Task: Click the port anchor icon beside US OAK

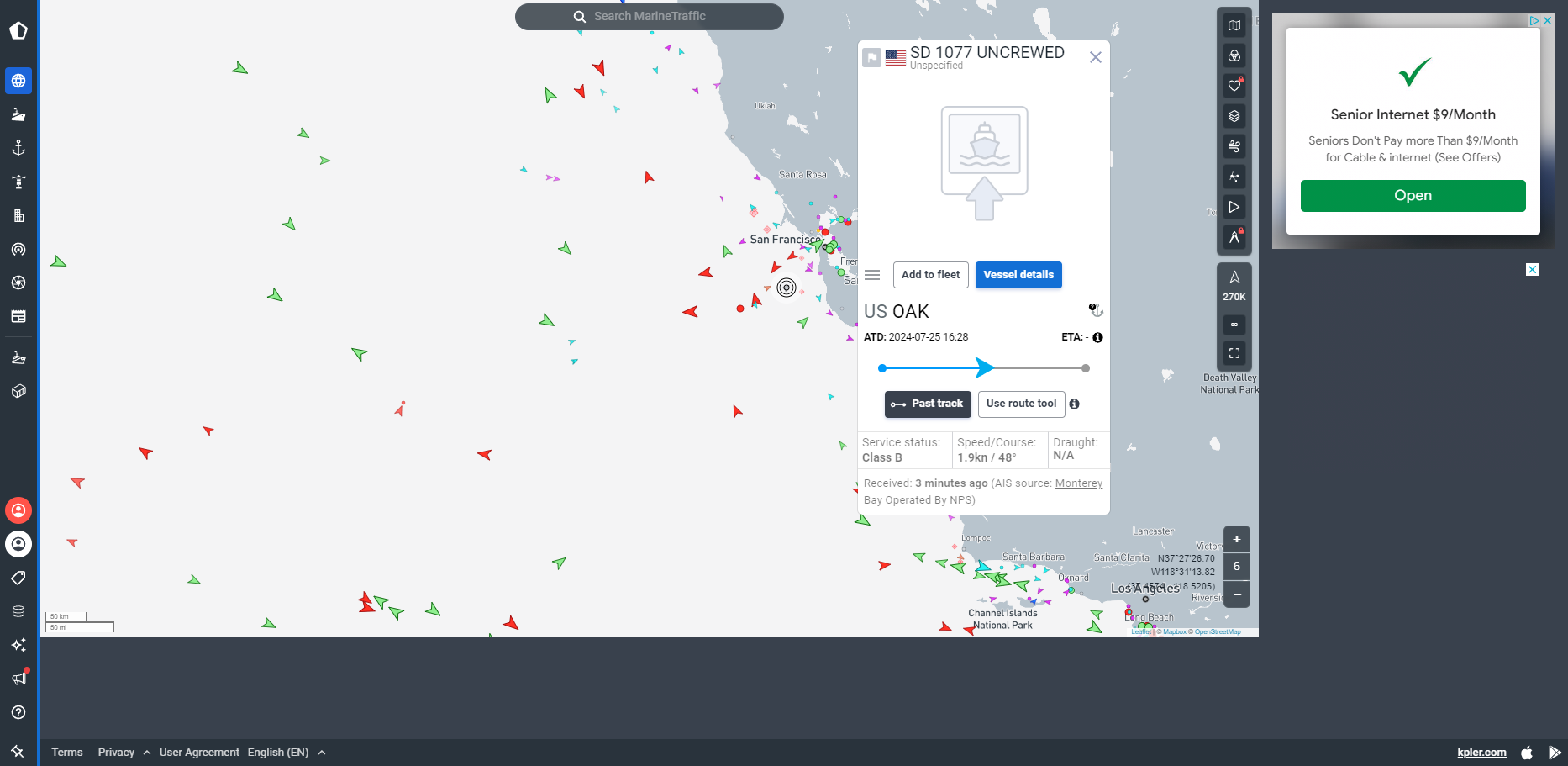Action: click(x=1096, y=310)
